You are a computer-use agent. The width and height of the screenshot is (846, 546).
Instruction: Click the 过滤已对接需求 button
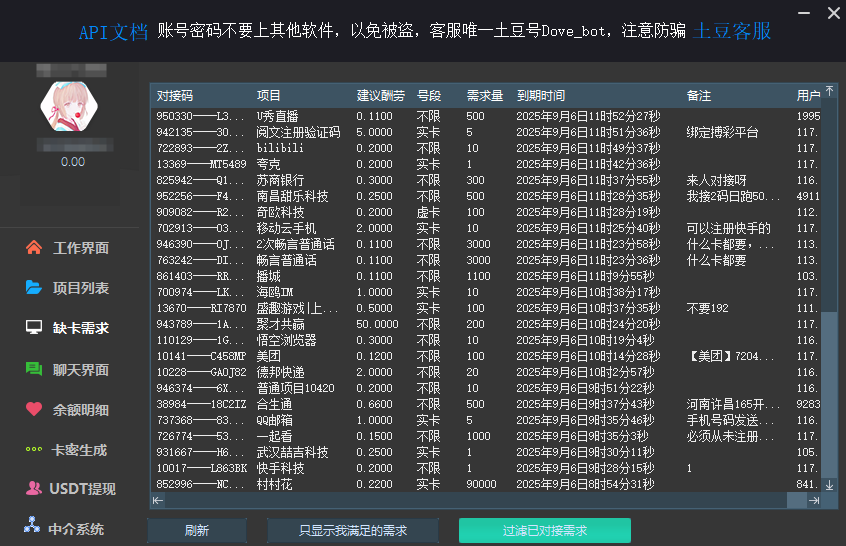click(545, 530)
